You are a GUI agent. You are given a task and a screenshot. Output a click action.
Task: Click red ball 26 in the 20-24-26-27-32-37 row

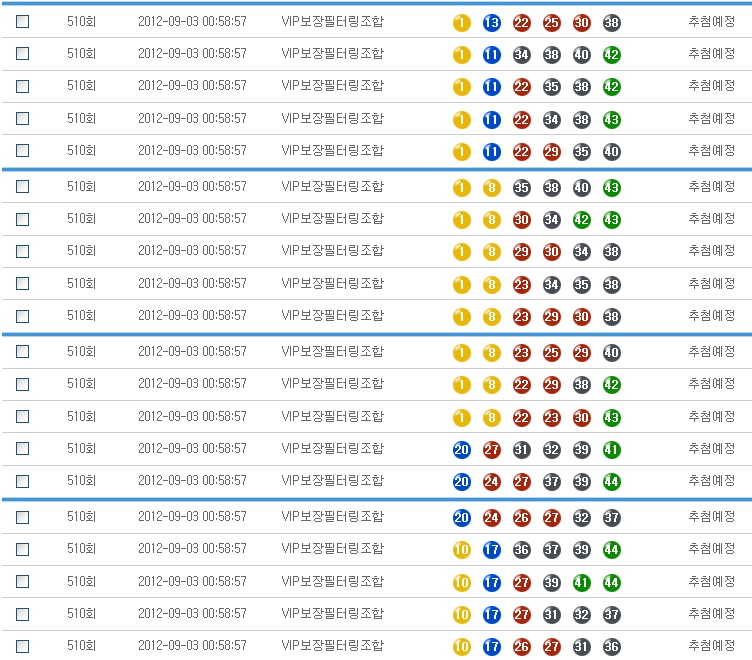(x=521, y=518)
